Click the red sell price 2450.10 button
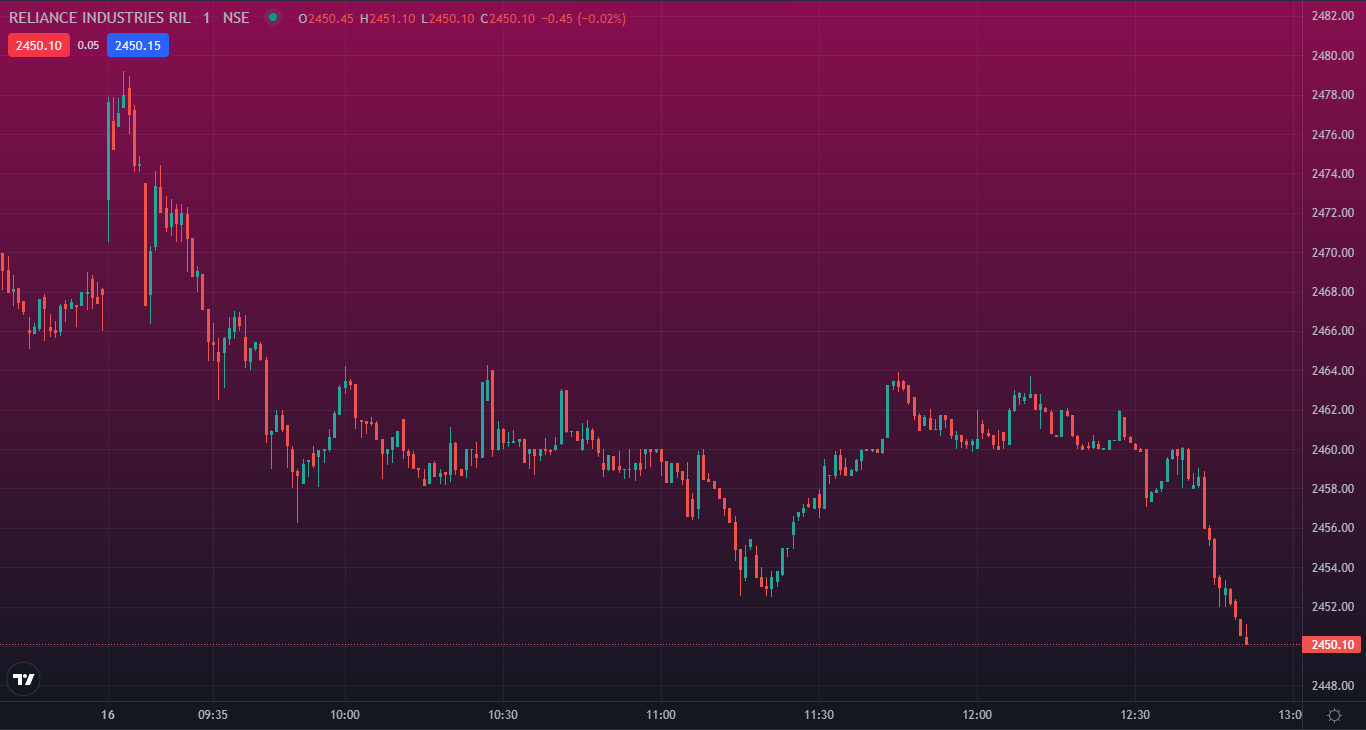 click(x=39, y=45)
